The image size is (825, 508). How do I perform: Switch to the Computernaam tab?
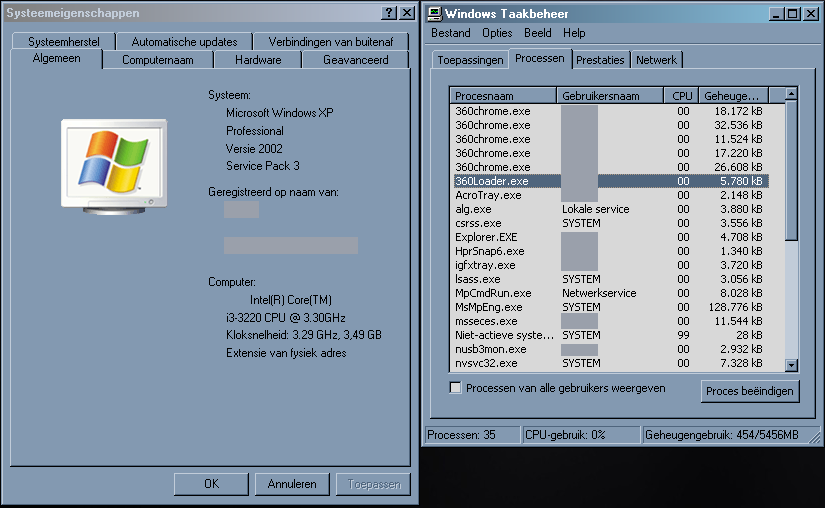pos(158,60)
